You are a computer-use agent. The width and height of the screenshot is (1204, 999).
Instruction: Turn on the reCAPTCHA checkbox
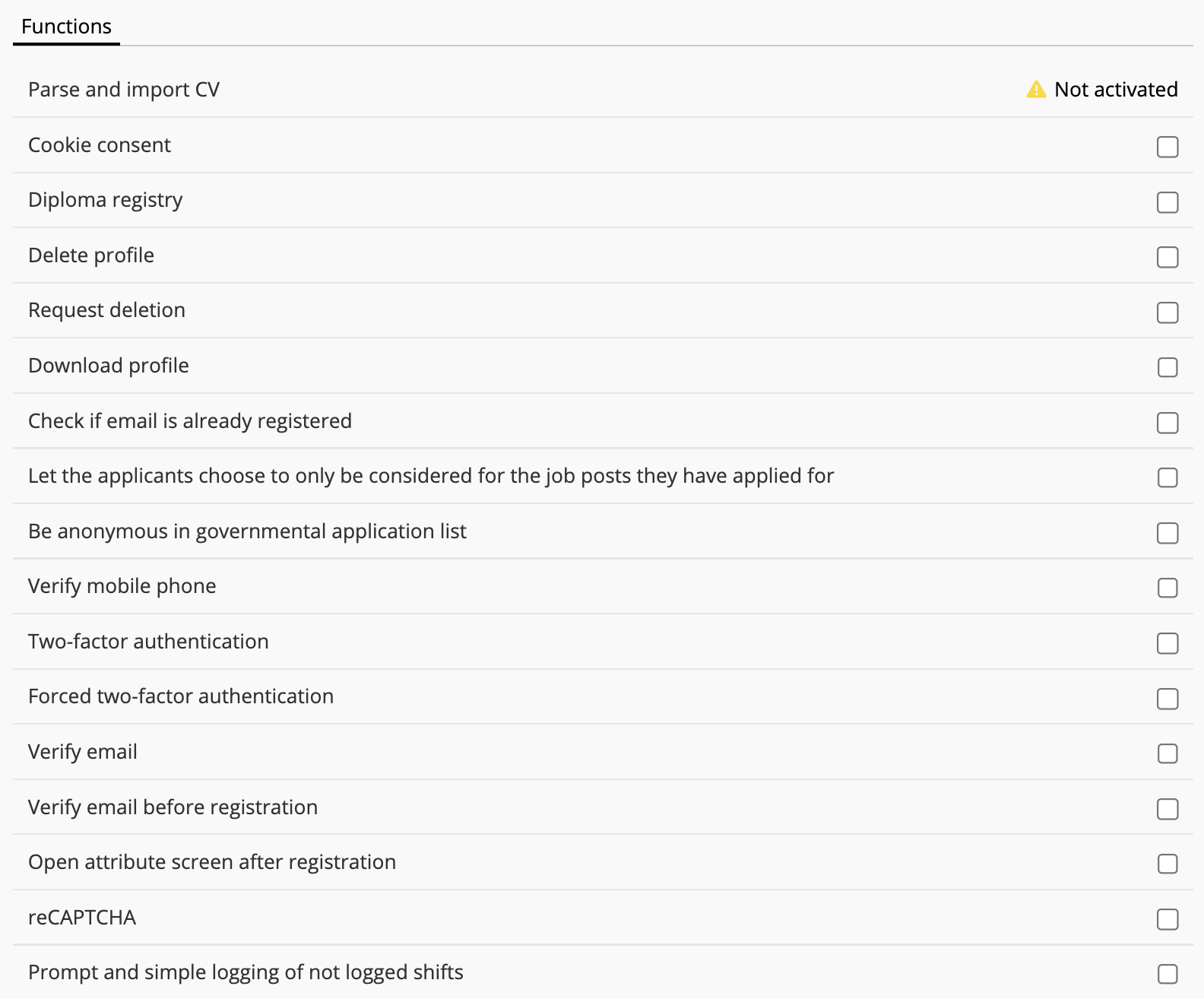1168,919
